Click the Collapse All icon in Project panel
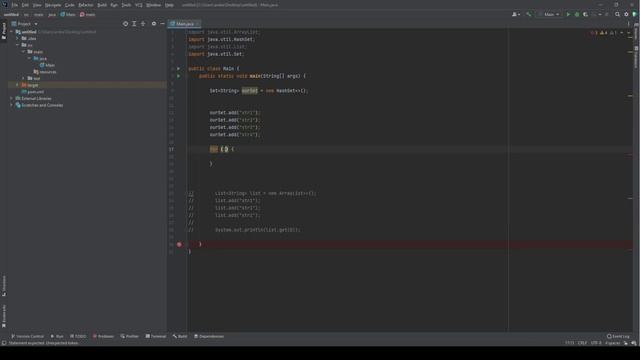This screenshot has height=360, width=640. tap(143, 24)
